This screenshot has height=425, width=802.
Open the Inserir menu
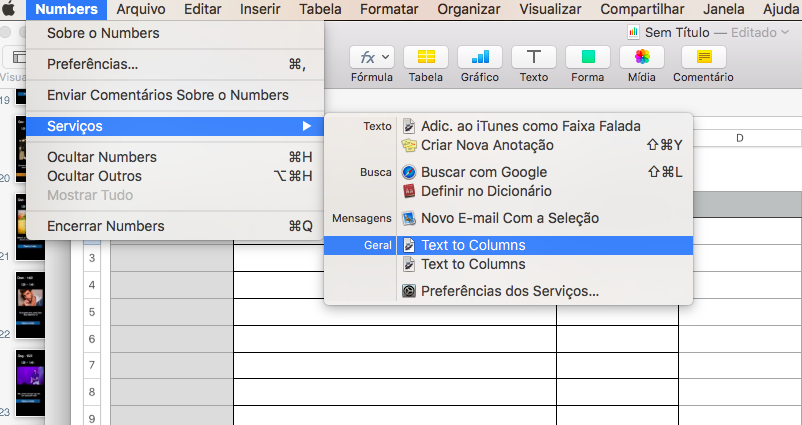tap(260, 9)
